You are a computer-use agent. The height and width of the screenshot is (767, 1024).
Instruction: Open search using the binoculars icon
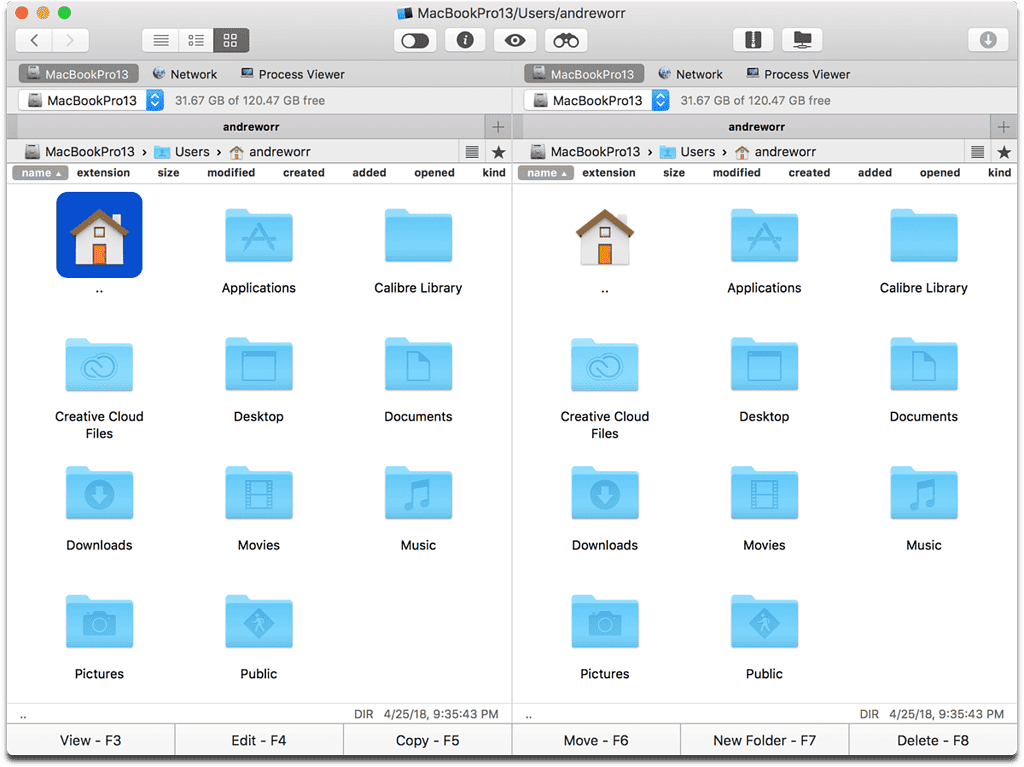(565, 40)
